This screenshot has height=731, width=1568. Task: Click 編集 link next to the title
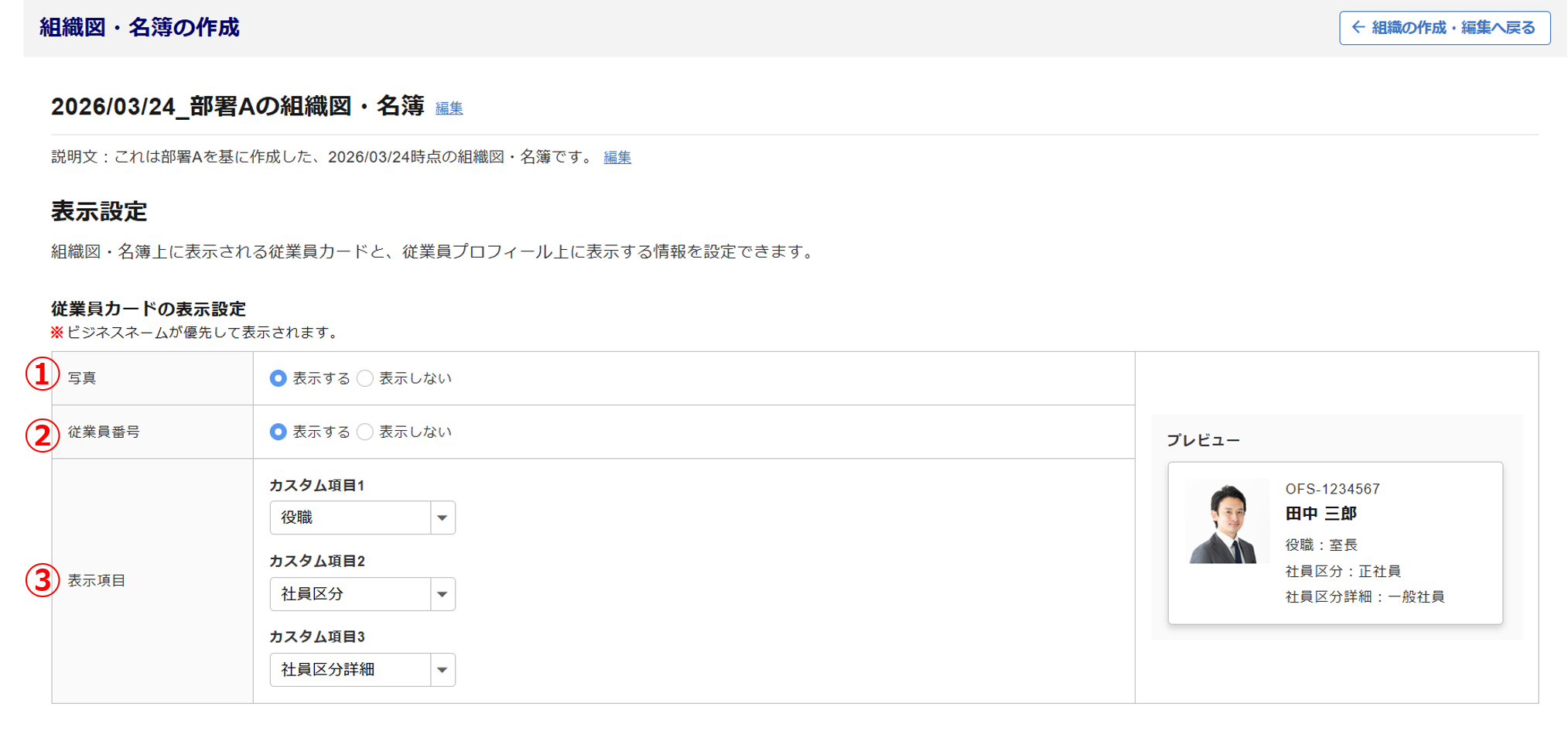point(449,108)
